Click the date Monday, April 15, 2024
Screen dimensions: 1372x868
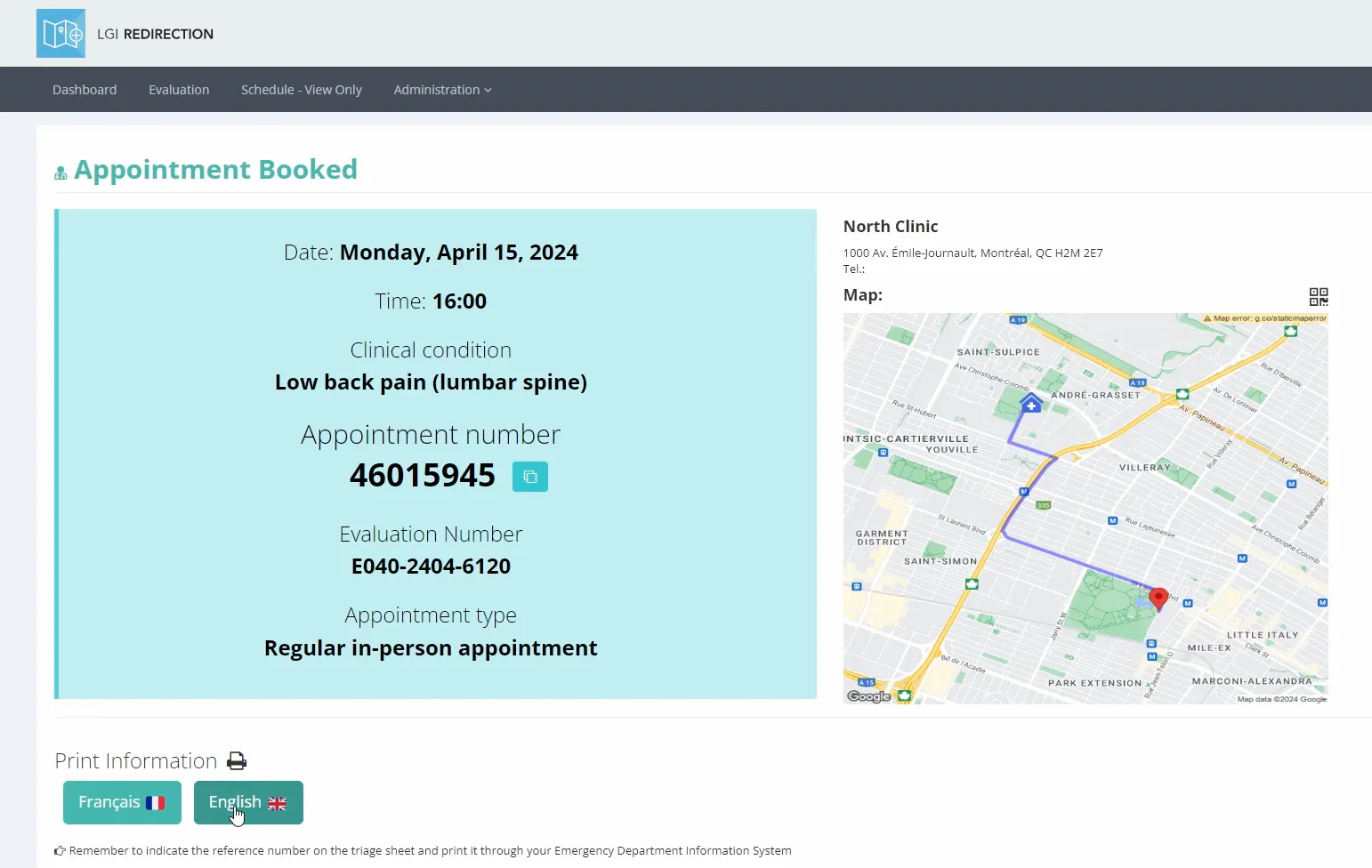tap(459, 253)
